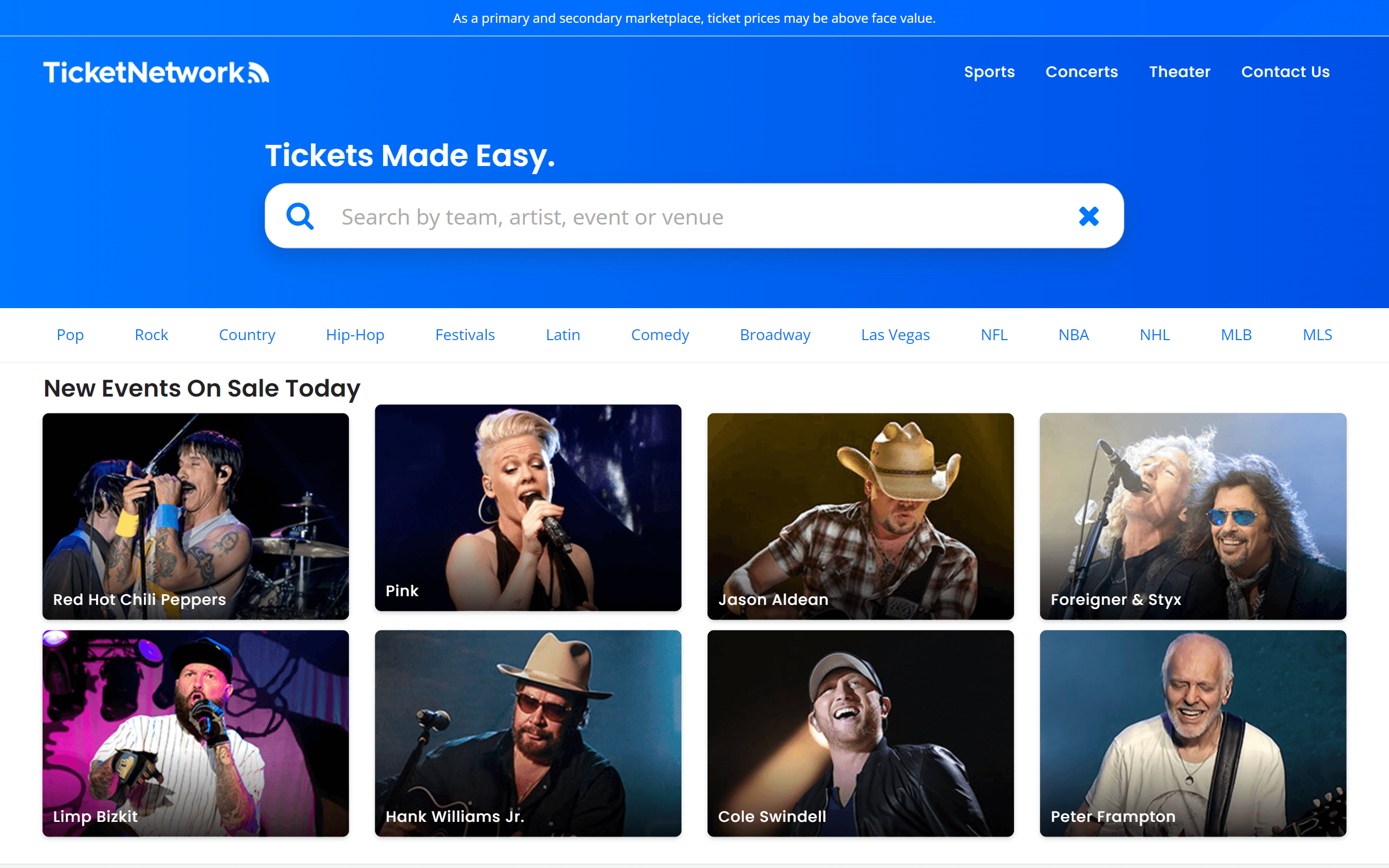Viewport: 1389px width, 868px height.
Task: Open the Concerts menu
Action: [x=1081, y=72]
